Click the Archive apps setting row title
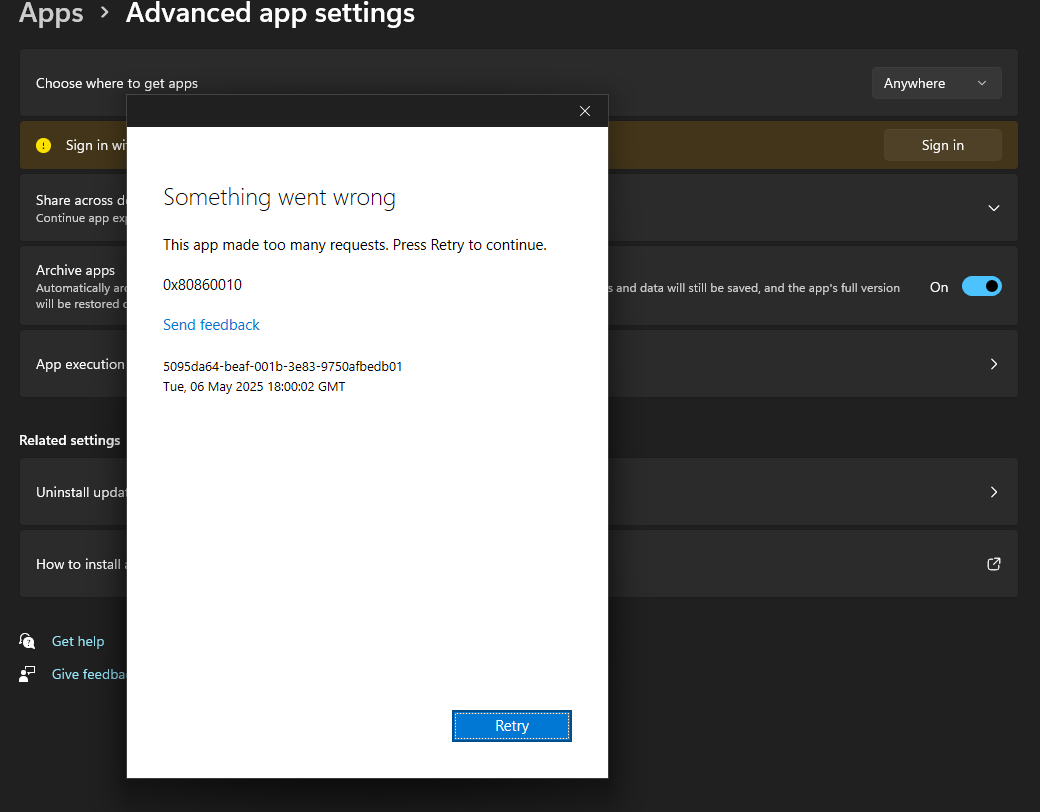 [x=75, y=270]
